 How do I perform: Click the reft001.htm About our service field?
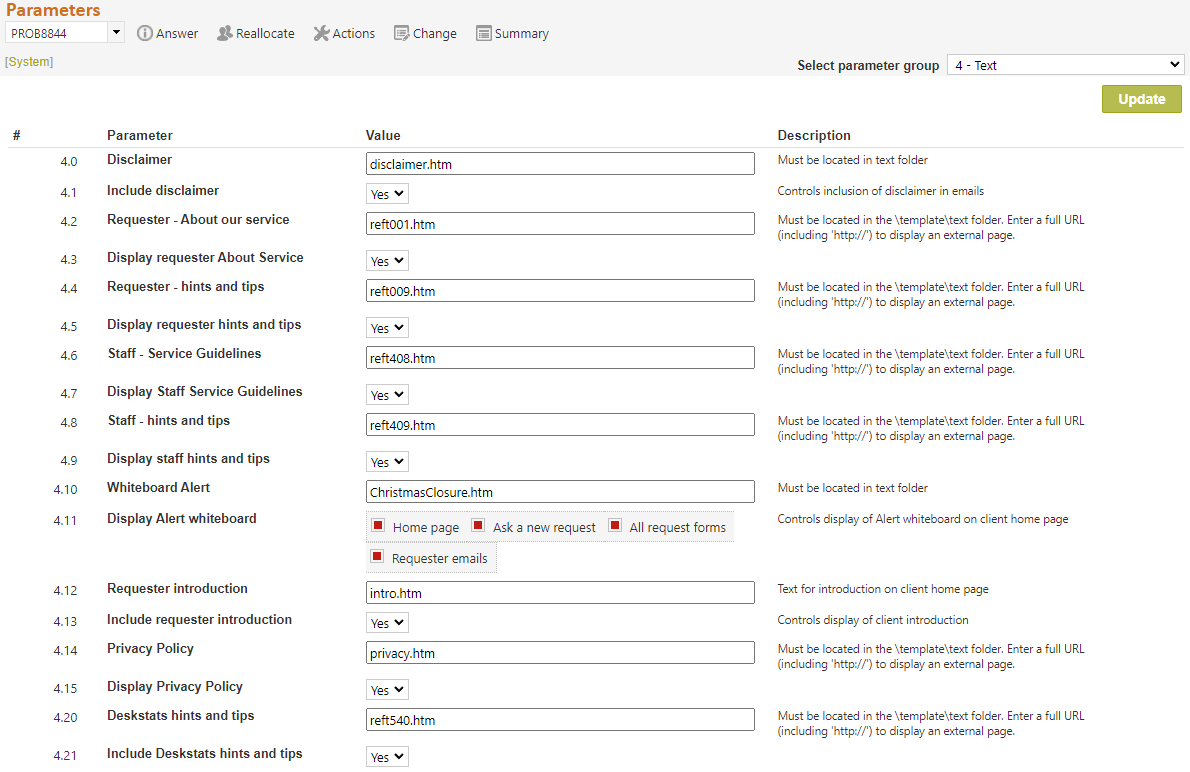[560, 224]
